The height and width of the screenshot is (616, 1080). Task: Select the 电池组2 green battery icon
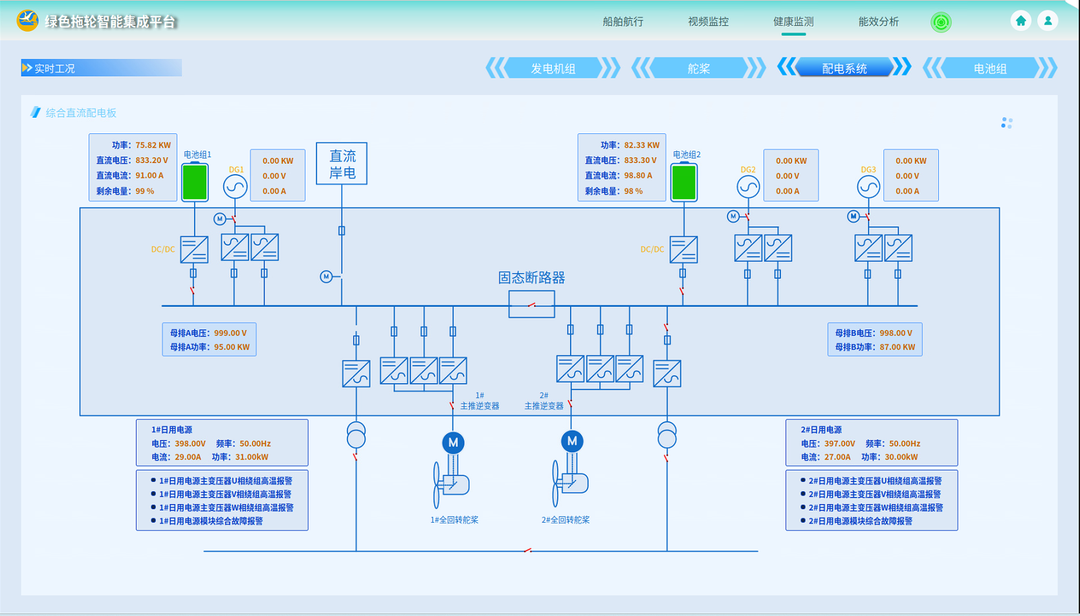tap(684, 183)
